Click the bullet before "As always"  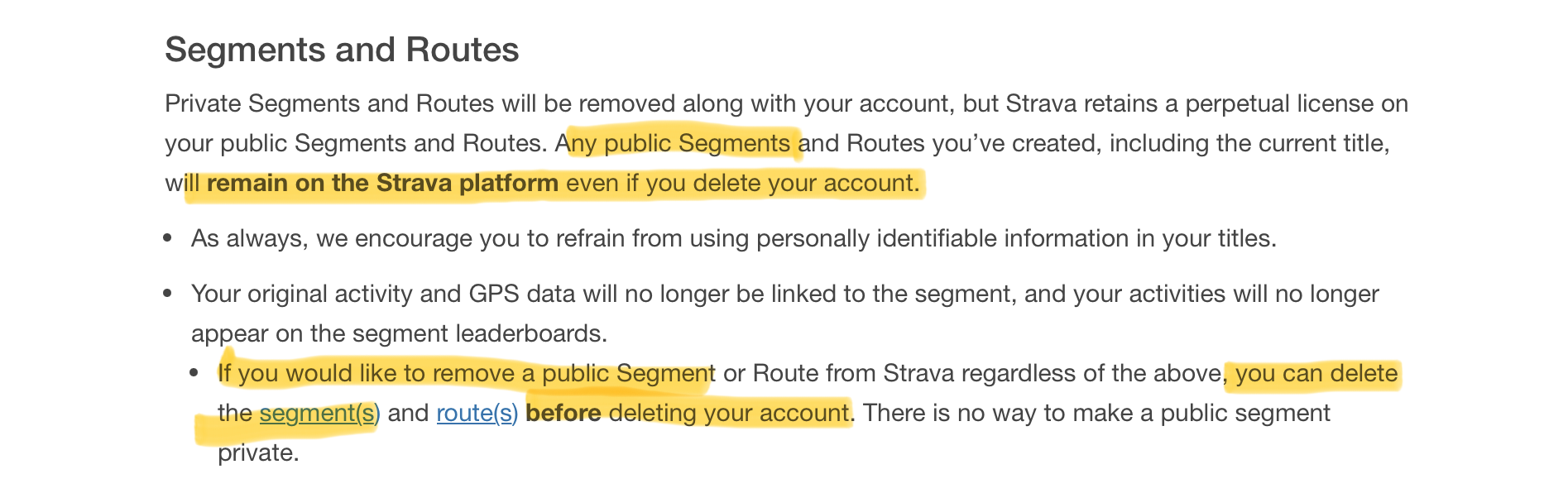point(168,239)
